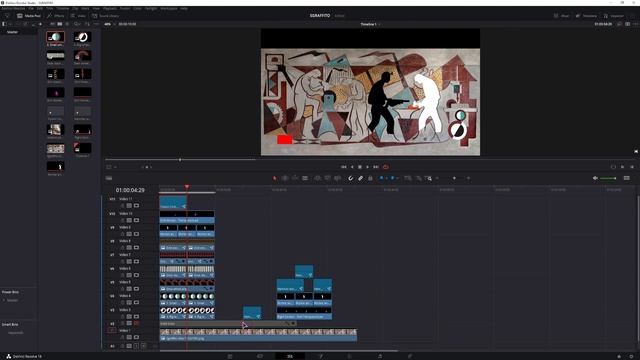The image size is (640, 360).
Task: Open the Sound Library panel button
Action: (105, 16)
